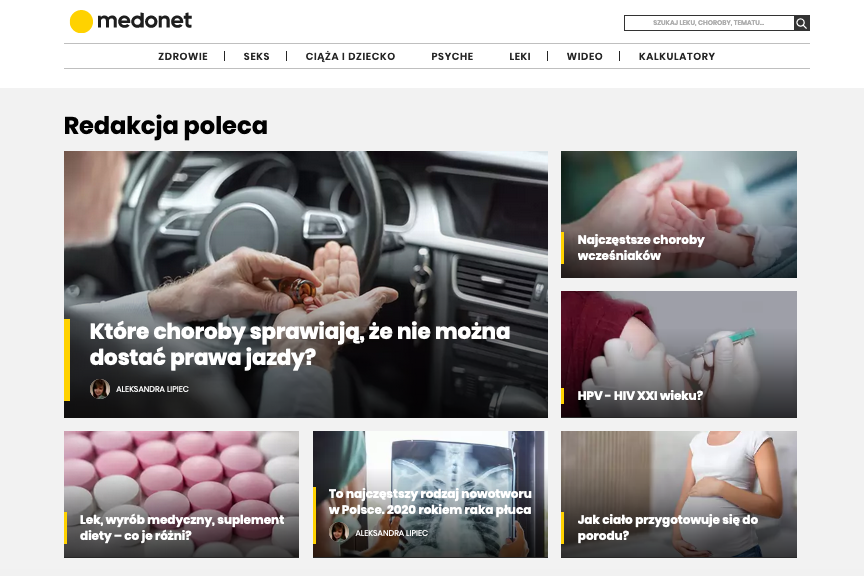The width and height of the screenshot is (864, 576).
Task: Open article on lek, wyrób medyczny, suplement
Action: click(182, 527)
